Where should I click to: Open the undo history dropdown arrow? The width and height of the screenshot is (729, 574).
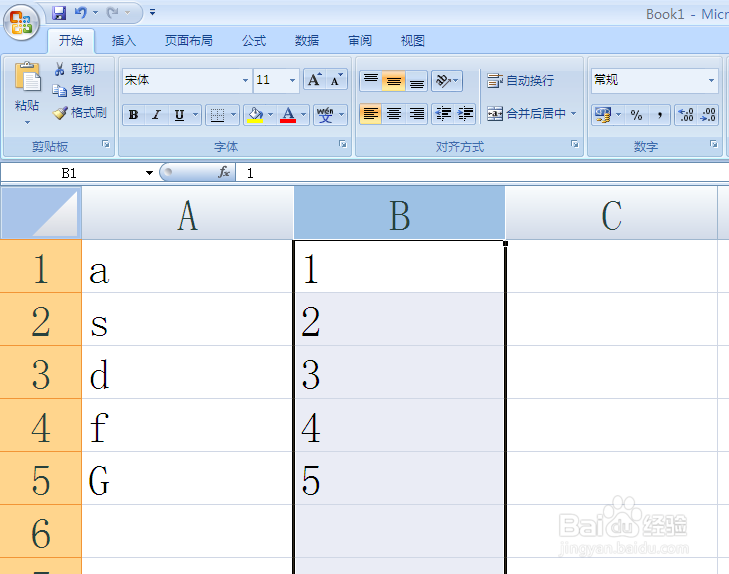coord(95,13)
